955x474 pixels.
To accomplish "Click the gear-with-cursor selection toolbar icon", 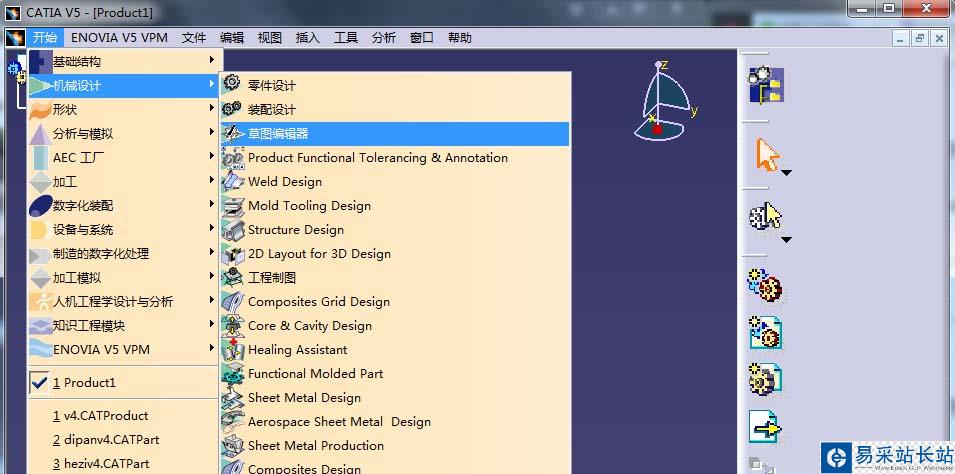I will click(x=766, y=217).
